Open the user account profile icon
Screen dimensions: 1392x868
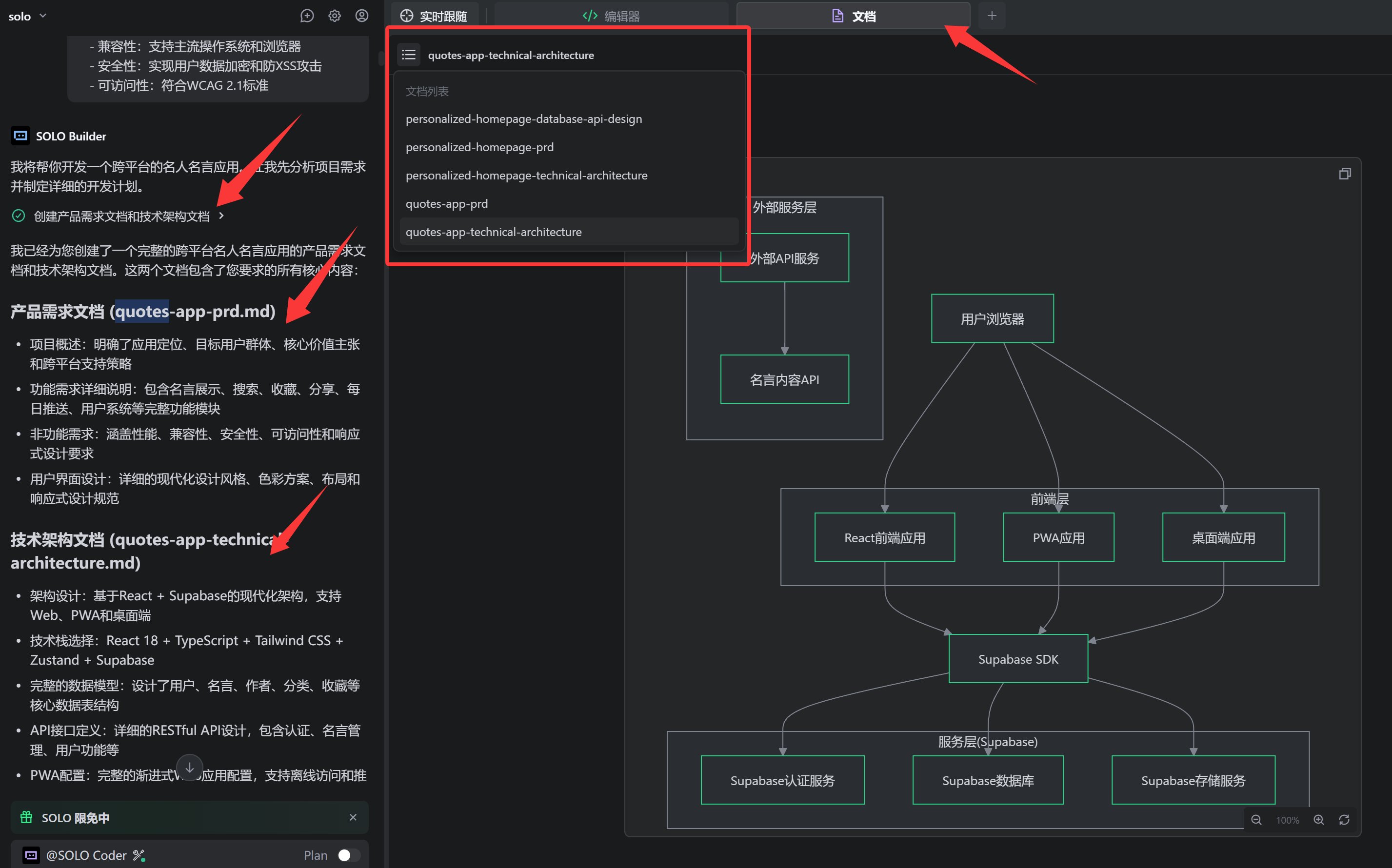(x=361, y=16)
